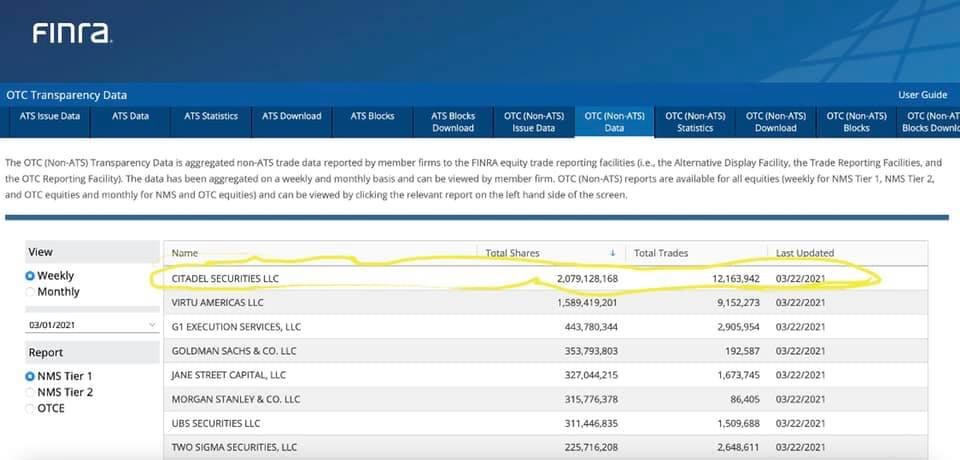Open the User Guide link
960x460 pixels.
(922, 95)
